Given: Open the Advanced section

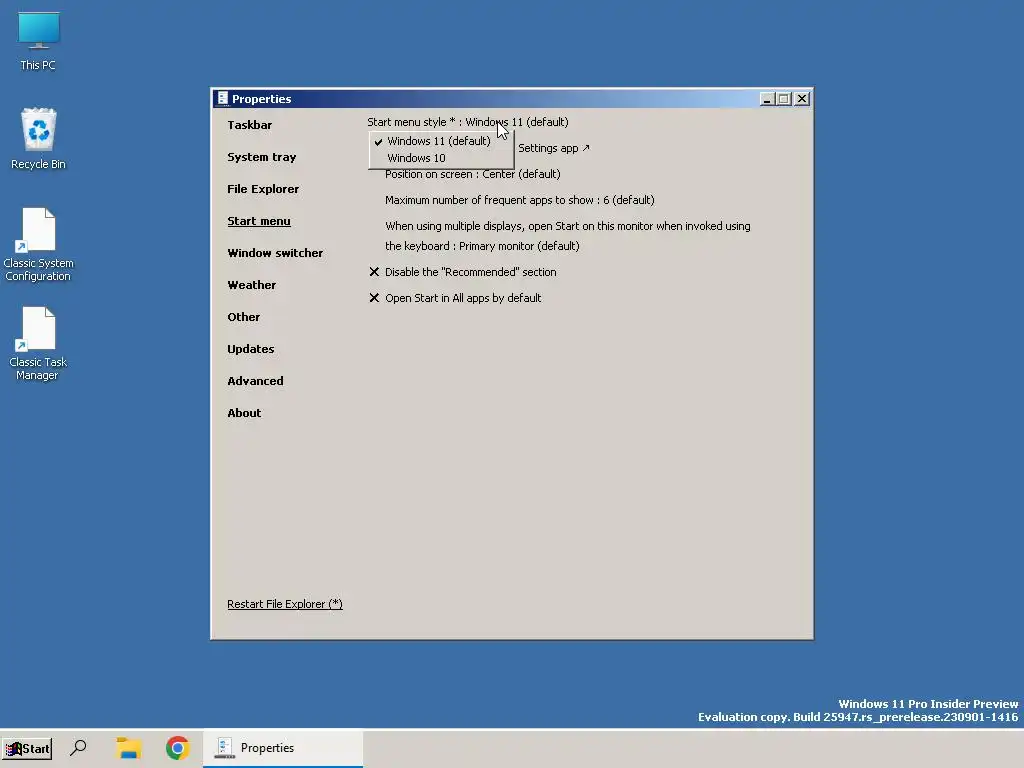Looking at the screenshot, I should coord(255,381).
